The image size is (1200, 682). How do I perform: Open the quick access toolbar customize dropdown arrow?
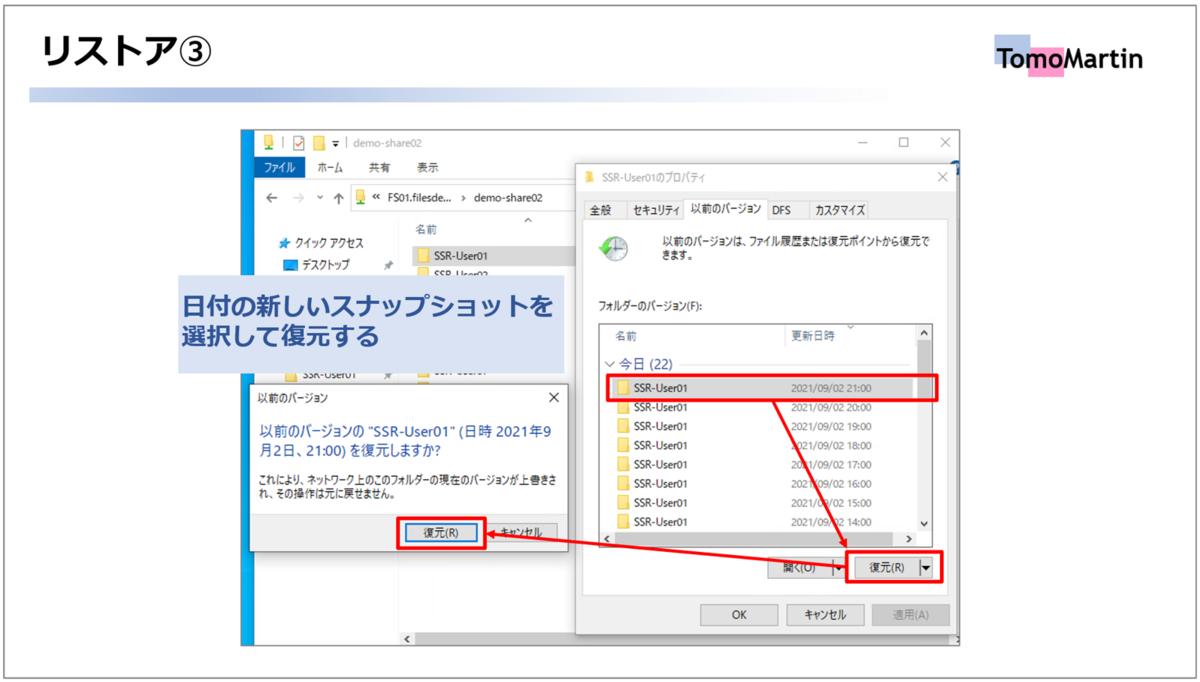336,144
